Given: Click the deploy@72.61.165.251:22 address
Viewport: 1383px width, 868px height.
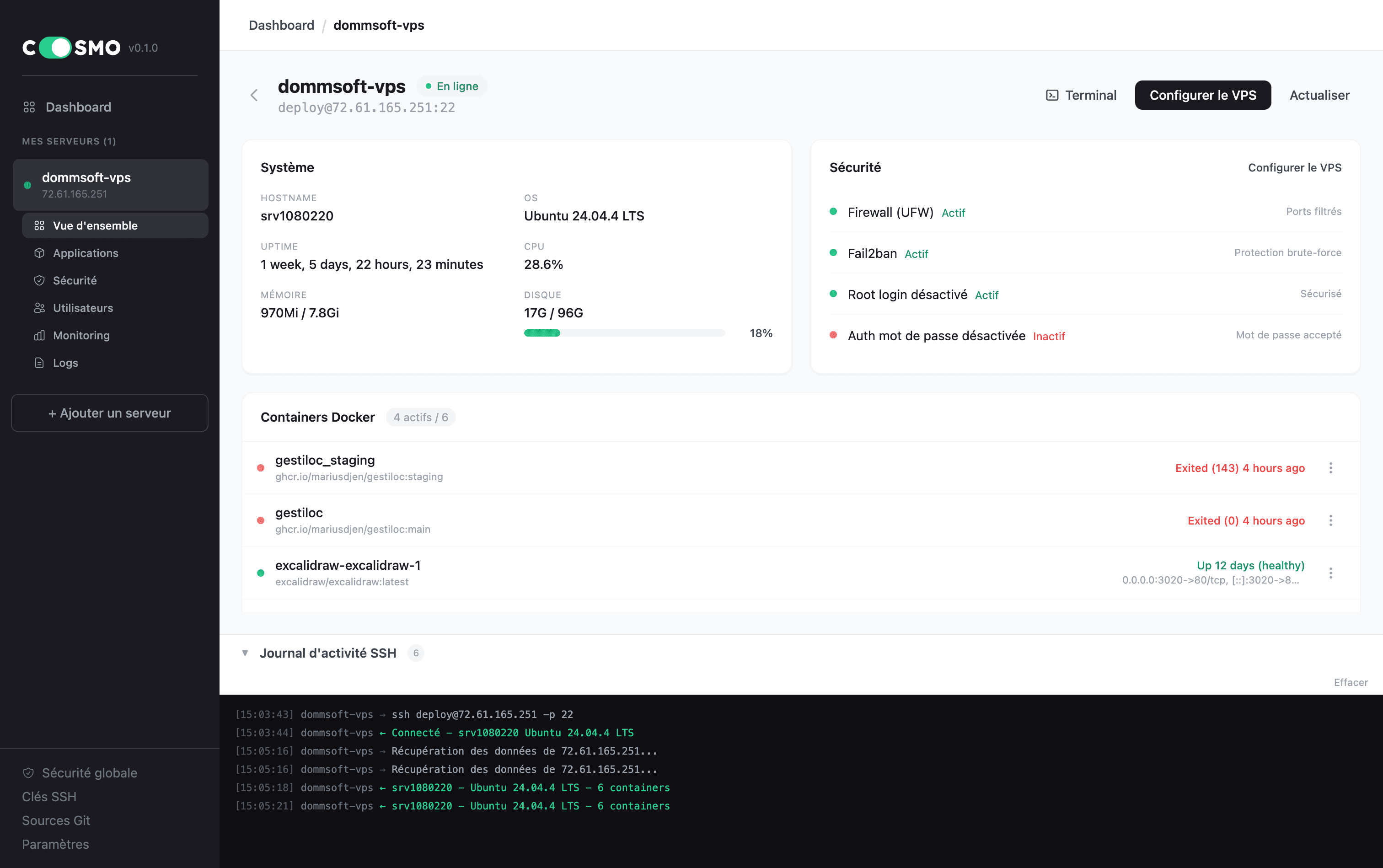Looking at the screenshot, I should (366, 107).
